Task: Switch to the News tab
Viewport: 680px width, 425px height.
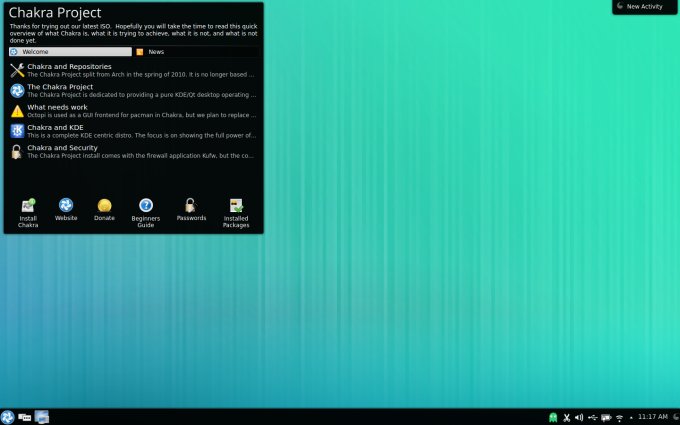Action: 197,52
